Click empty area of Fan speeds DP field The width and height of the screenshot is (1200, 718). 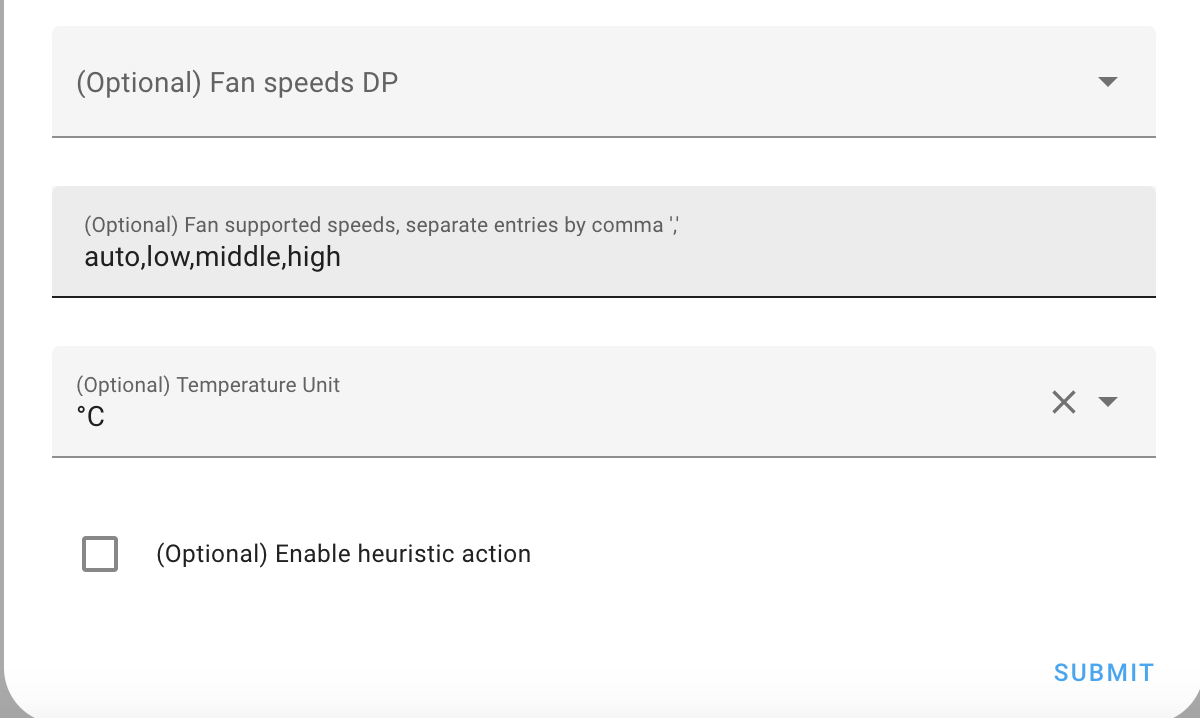click(x=700, y=82)
